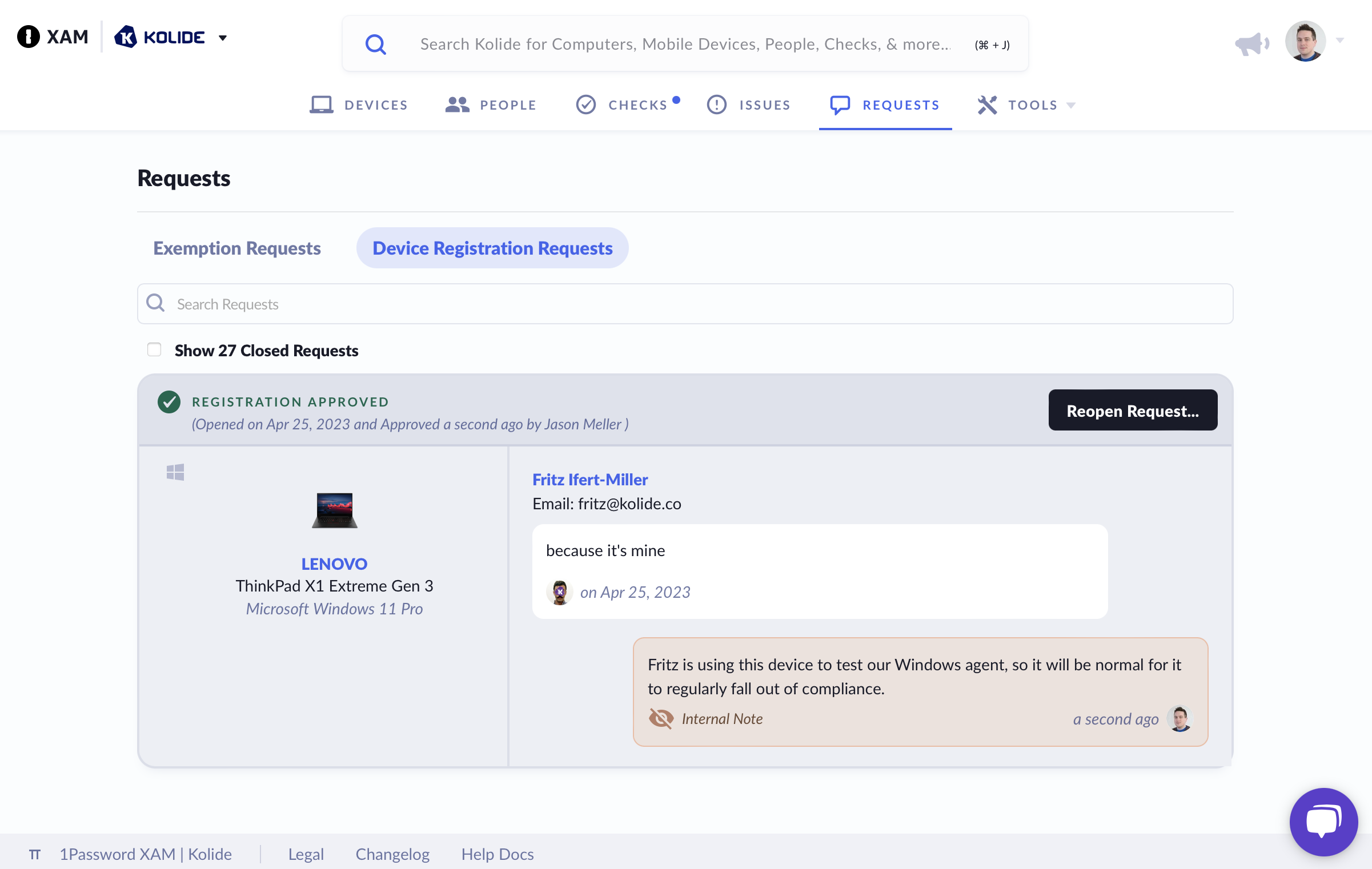The height and width of the screenshot is (869, 1372).
Task: Expand the Kolide organization dropdown arrow
Action: pos(223,38)
